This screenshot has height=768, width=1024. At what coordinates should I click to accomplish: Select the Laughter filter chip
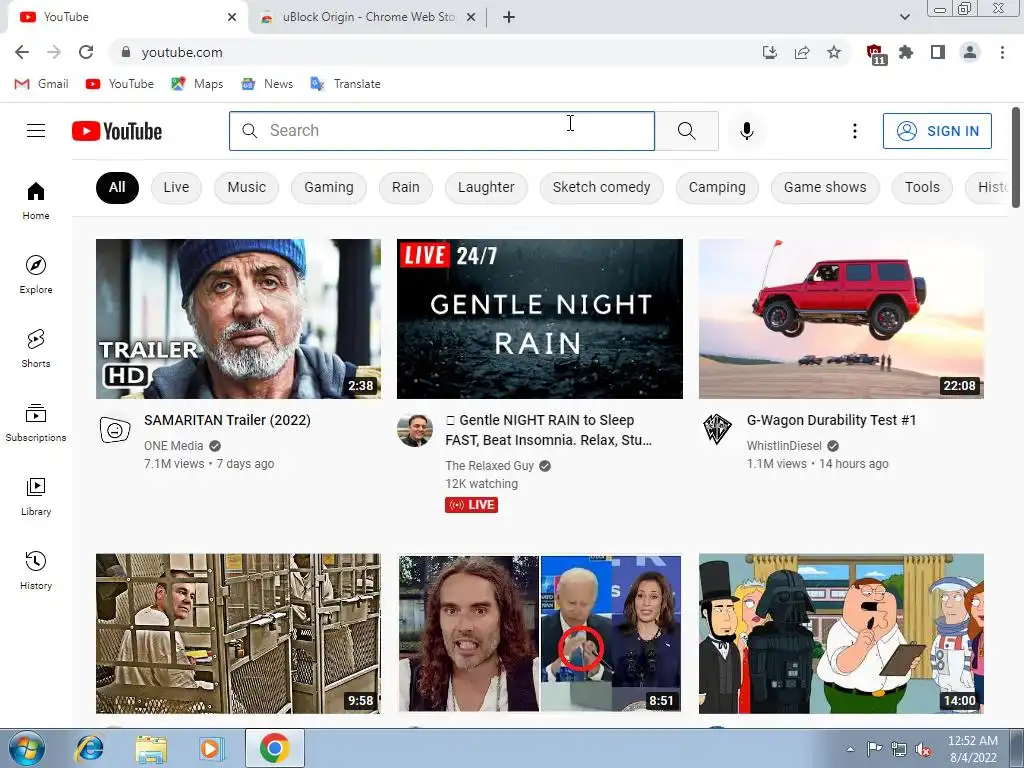(x=486, y=187)
